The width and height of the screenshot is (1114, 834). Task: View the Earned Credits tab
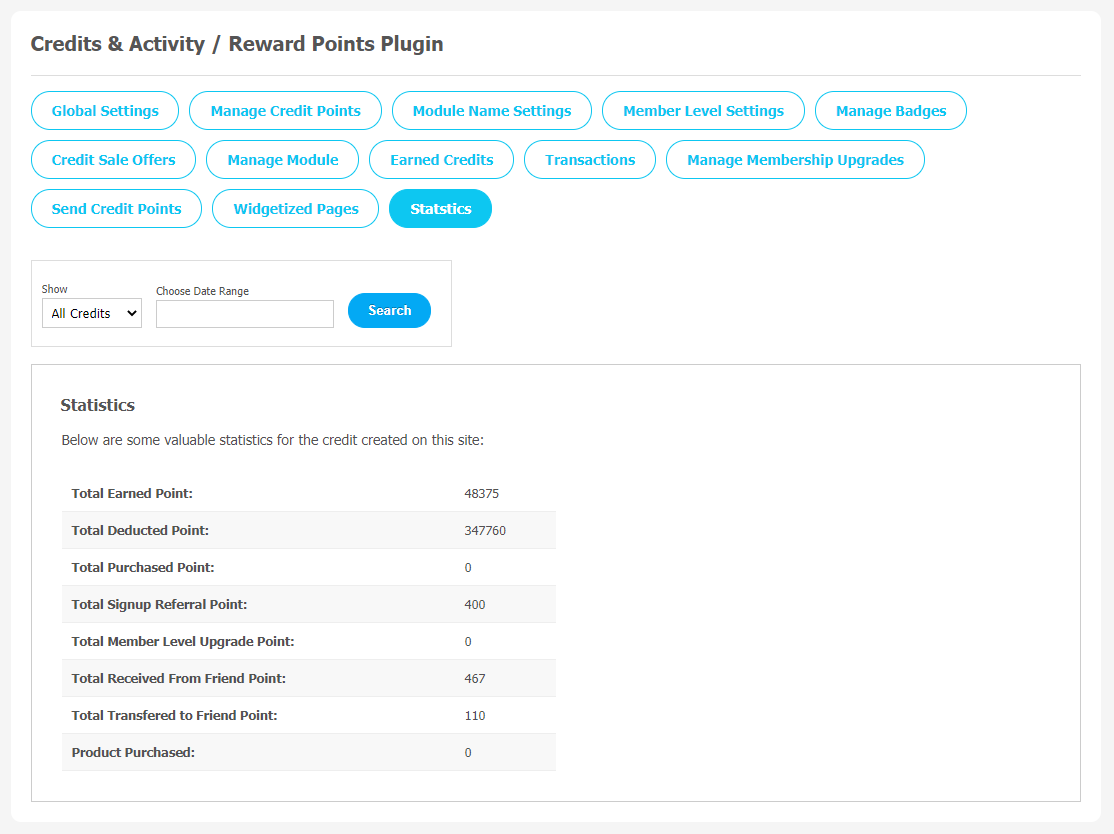442,160
